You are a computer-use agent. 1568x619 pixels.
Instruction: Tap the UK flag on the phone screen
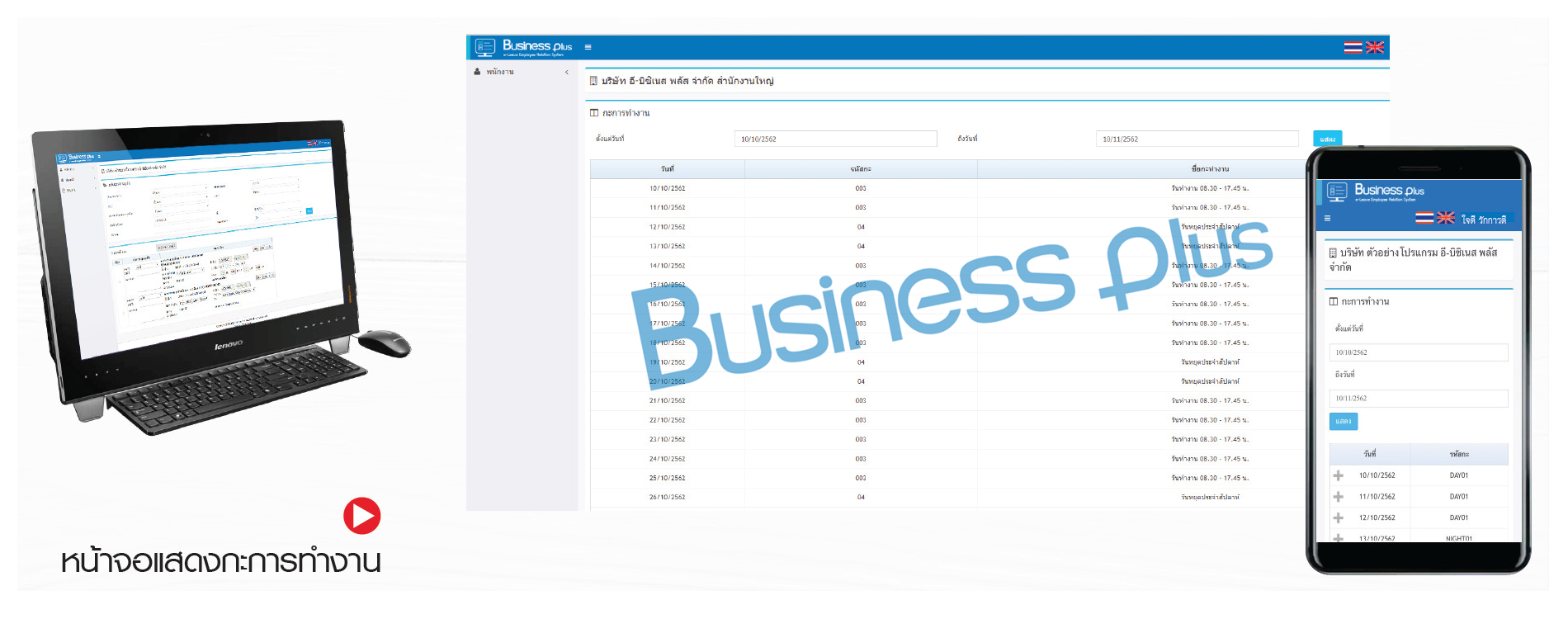pyautogui.click(x=1446, y=218)
